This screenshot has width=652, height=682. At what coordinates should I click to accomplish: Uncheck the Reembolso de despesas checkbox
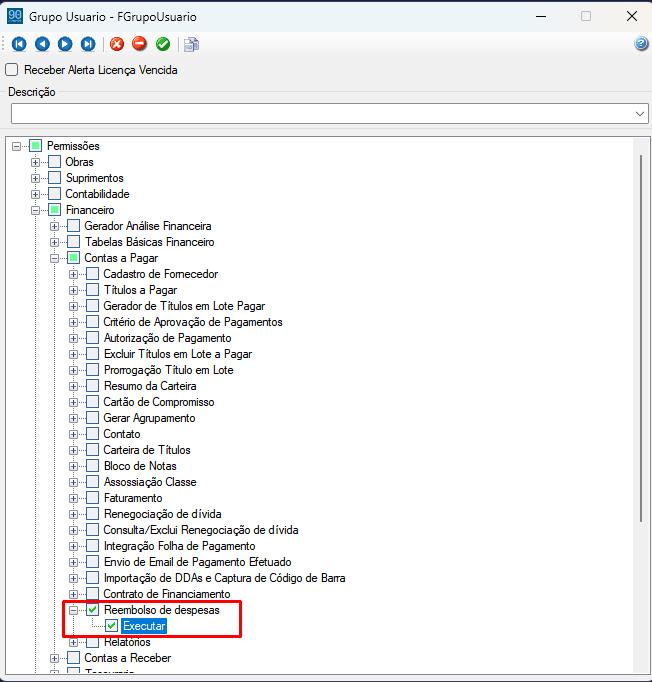coord(92,610)
